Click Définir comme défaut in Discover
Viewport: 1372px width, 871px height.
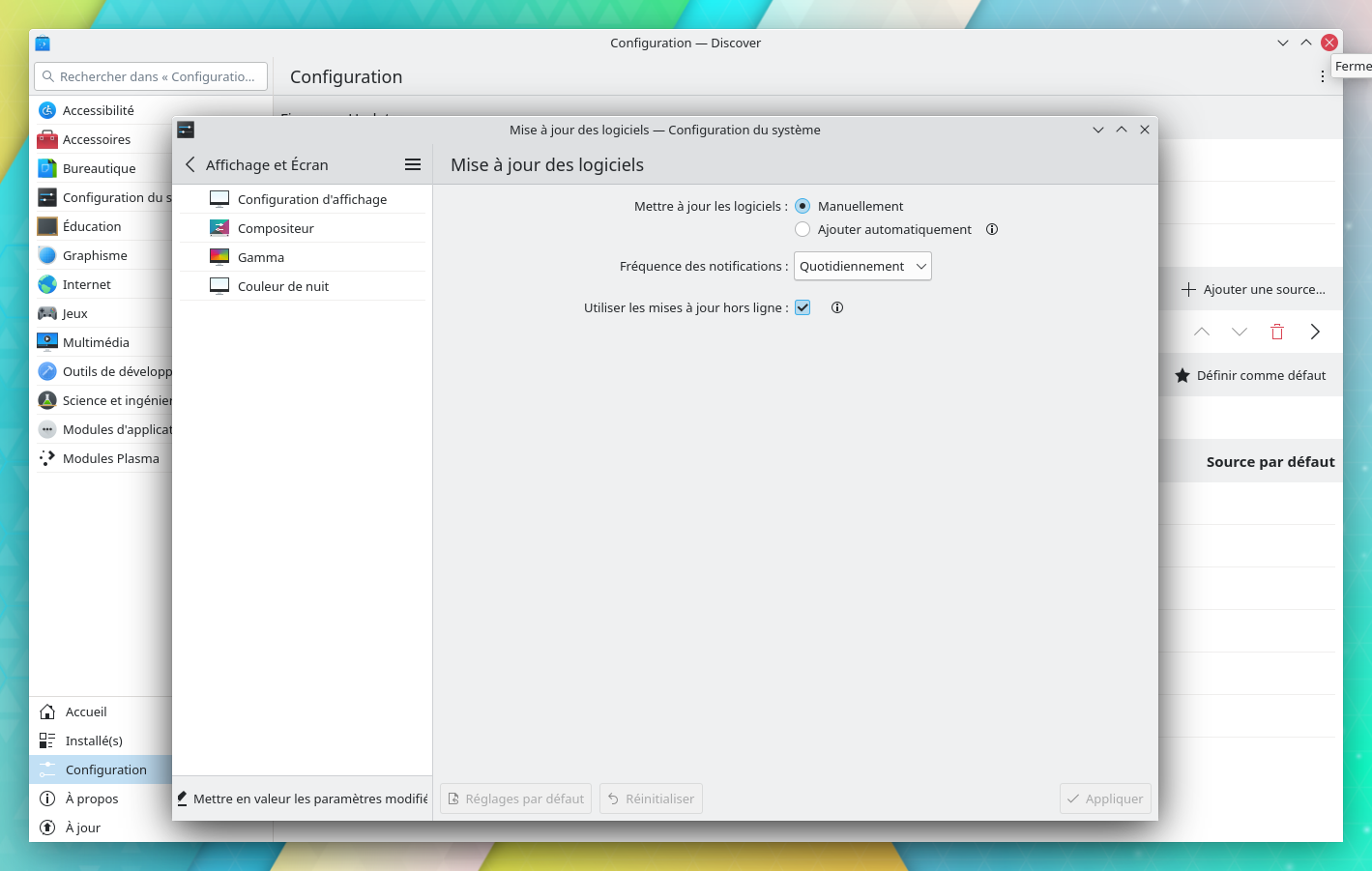1250,375
